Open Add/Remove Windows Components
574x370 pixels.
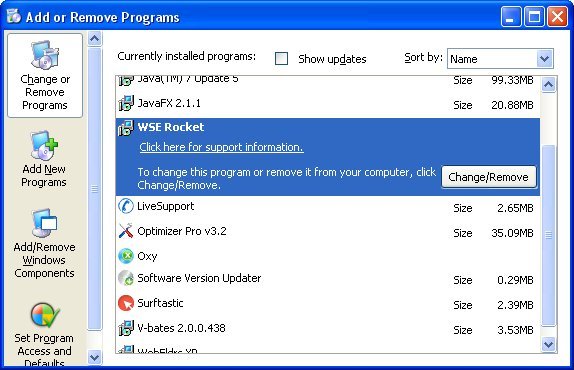(x=44, y=243)
